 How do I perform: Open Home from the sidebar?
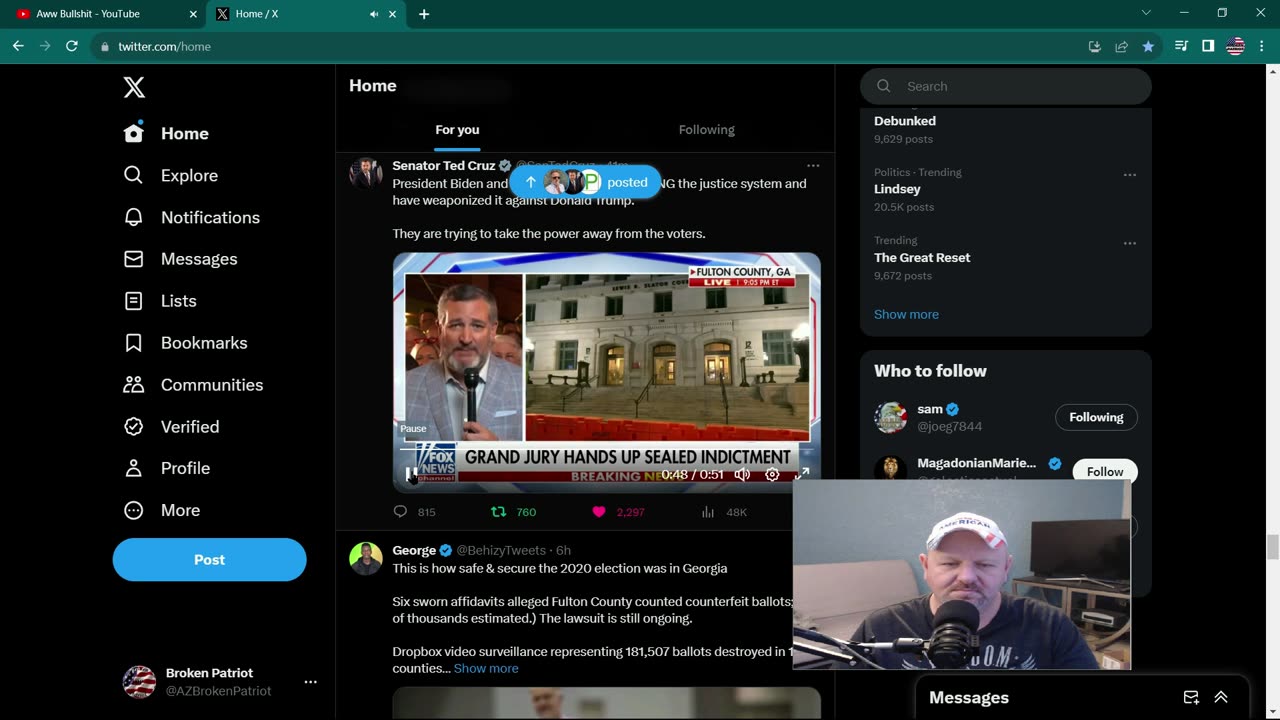[x=166, y=133]
